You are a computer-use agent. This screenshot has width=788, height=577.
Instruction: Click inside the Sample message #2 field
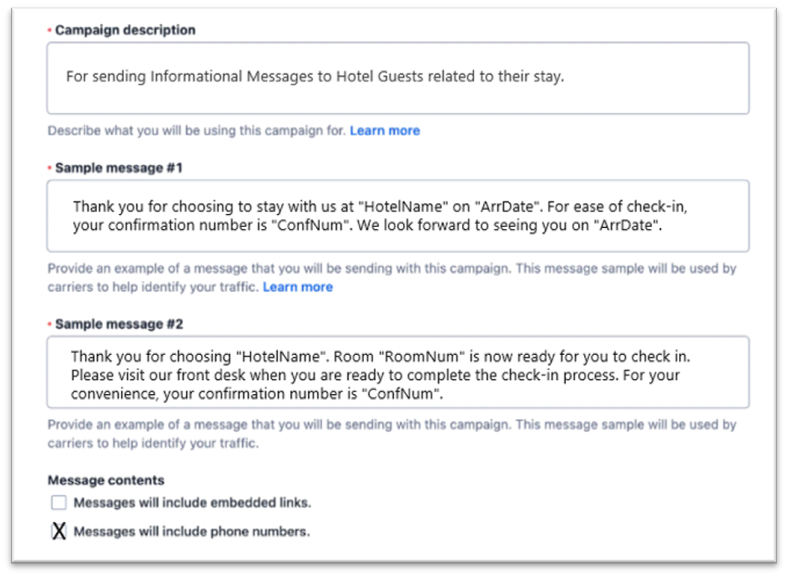click(397, 372)
